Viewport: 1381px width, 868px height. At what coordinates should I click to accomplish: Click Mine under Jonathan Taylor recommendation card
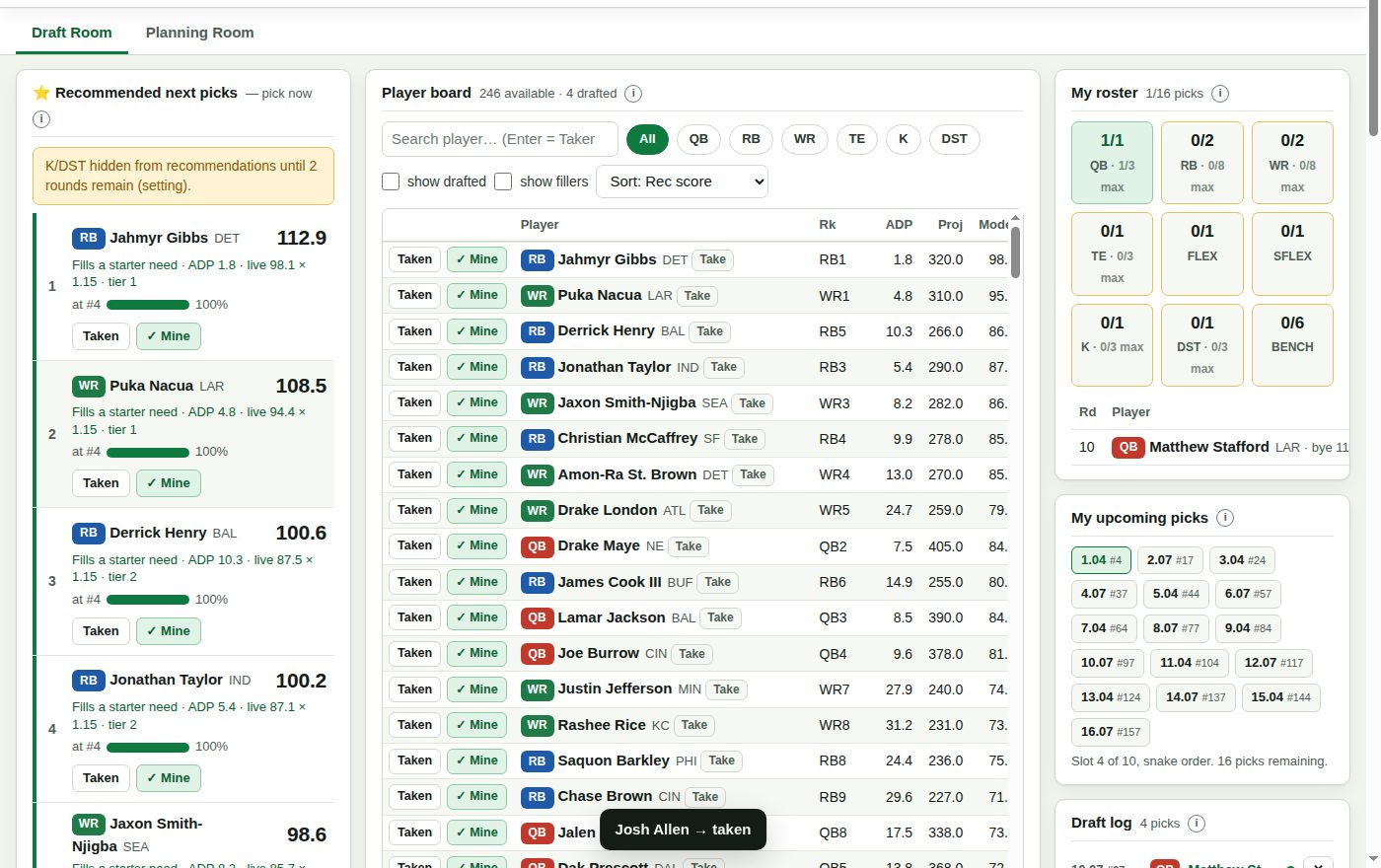tap(169, 778)
